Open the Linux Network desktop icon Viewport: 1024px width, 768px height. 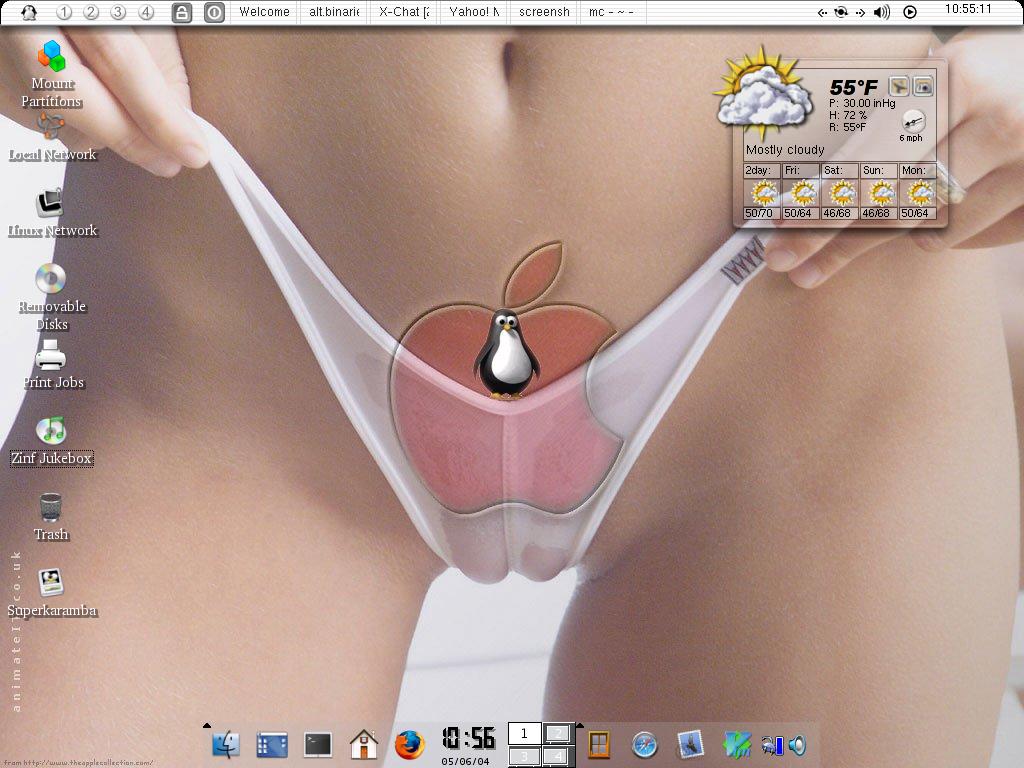(x=50, y=203)
